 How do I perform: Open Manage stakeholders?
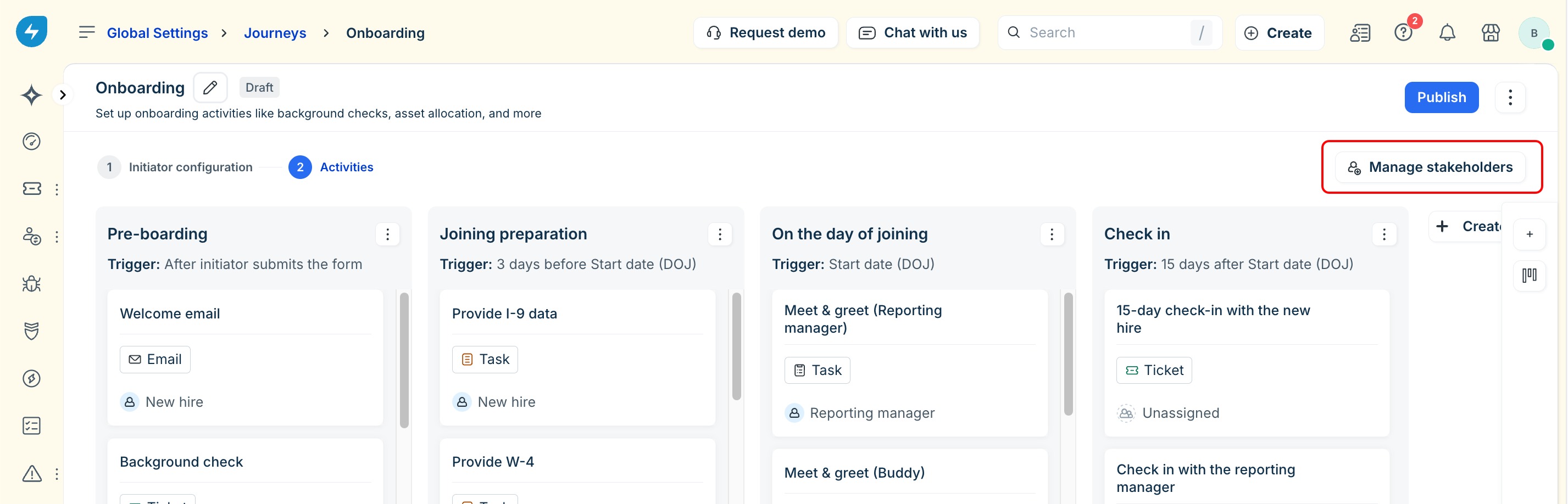point(1430,167)
